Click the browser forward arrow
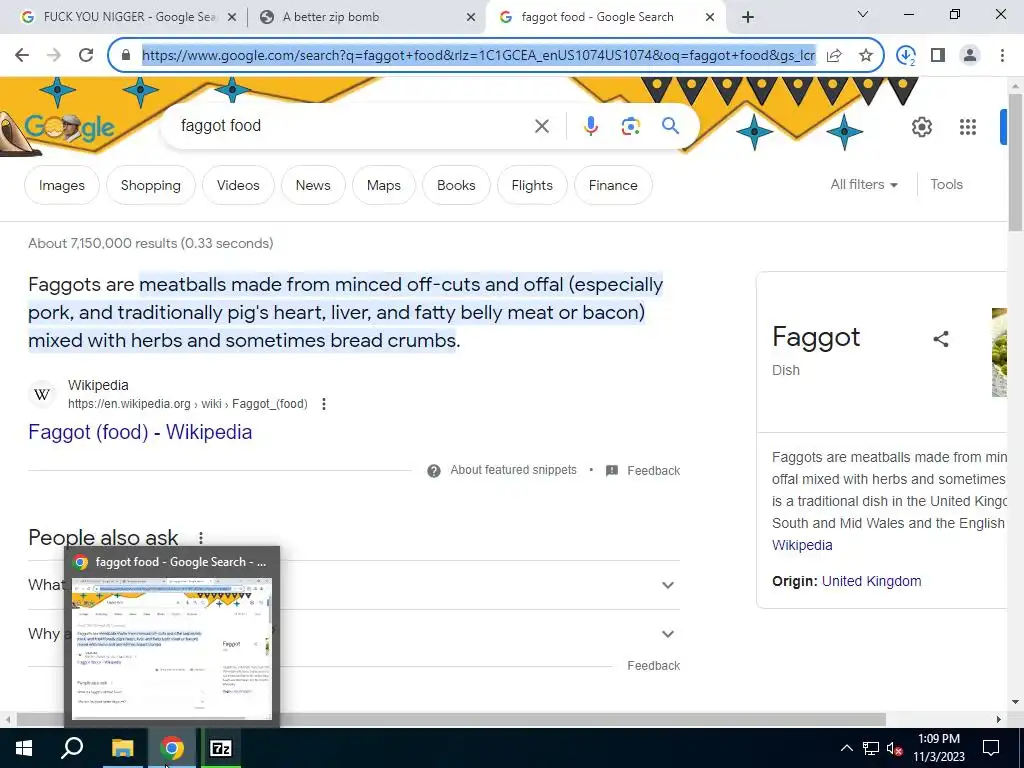The width and height of the screenshot is (1024, 768). (x=54, y=55)
